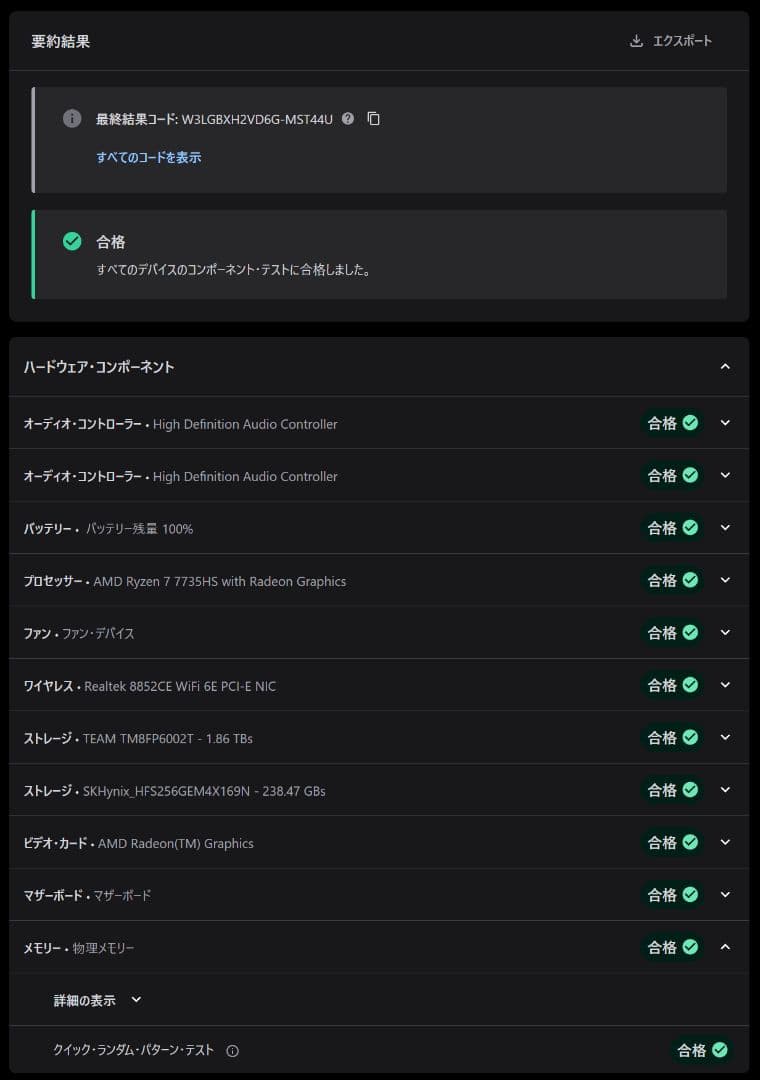Viewport: 760px width, 1080px height.
Task: Collapse the physical memory row
Action: [x=725, y=947]
